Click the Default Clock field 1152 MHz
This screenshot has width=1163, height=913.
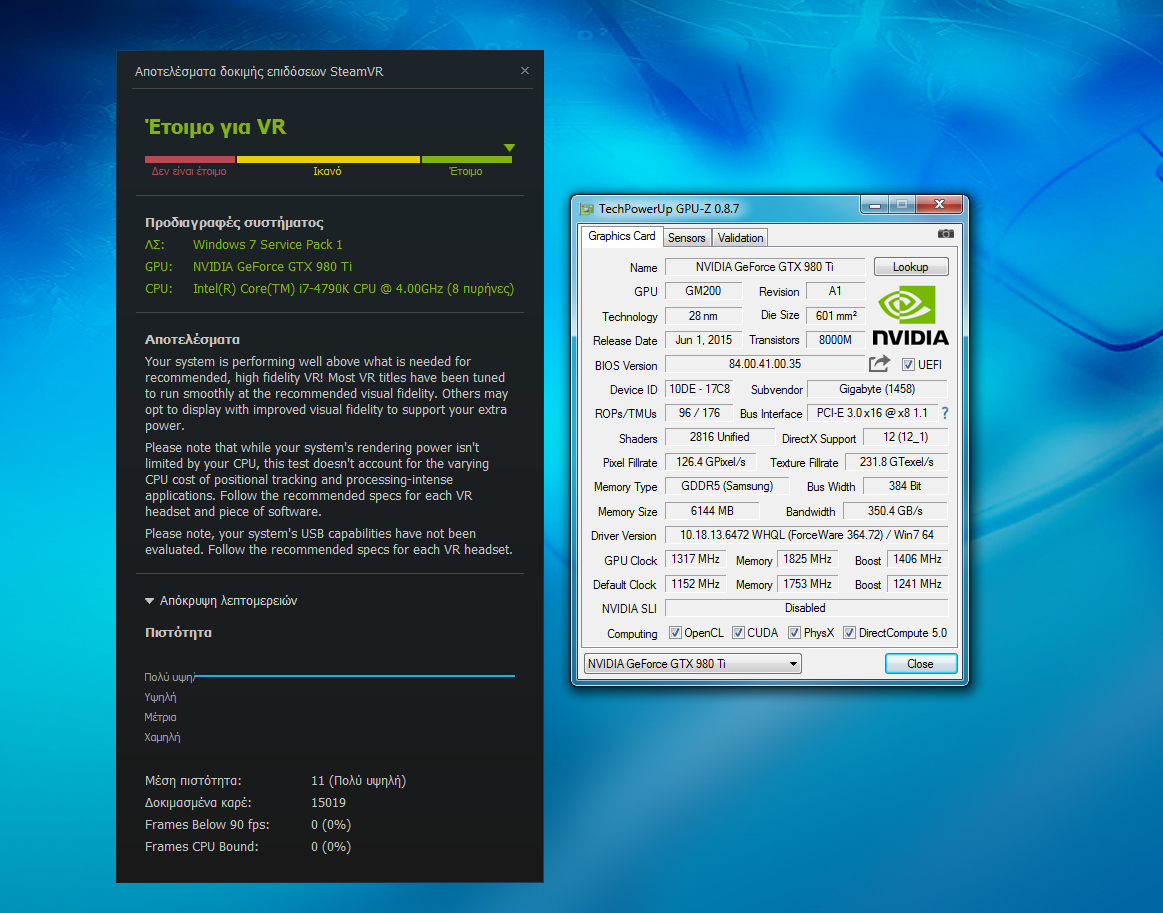[695, 584]
